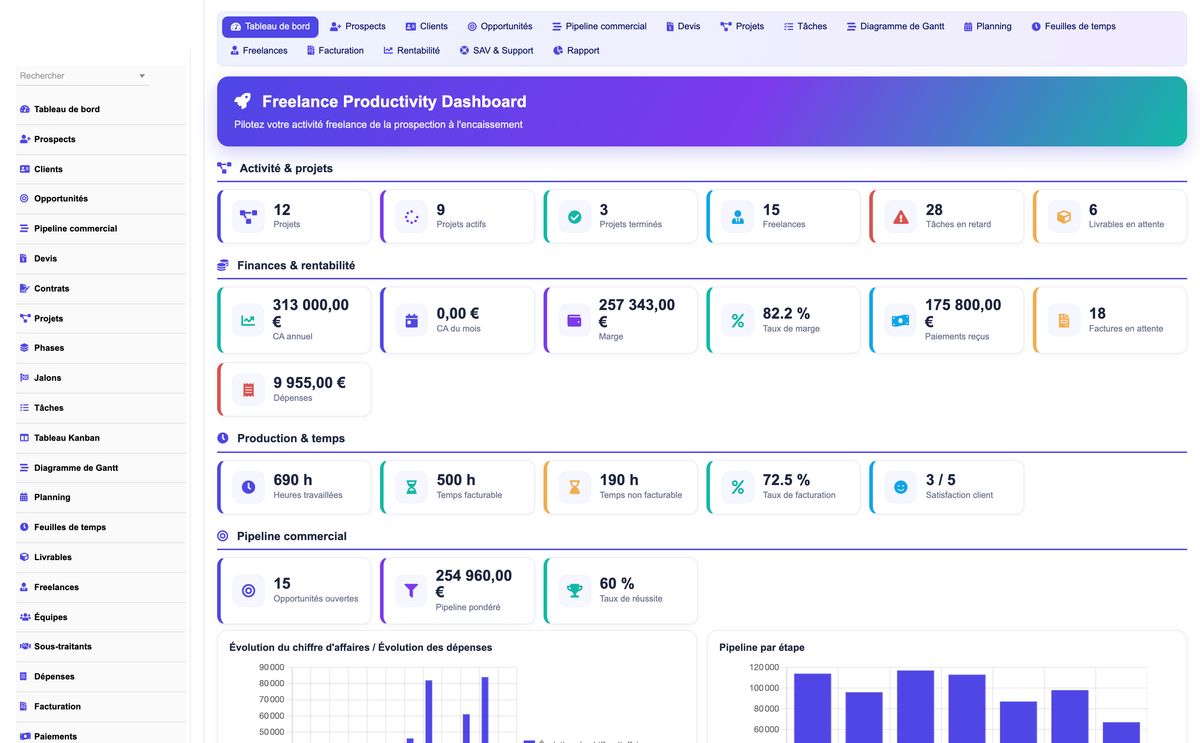Screen dimensions: 1200x743
Task: Click the Taux de marge percent icon
Action: coord(738,321)
